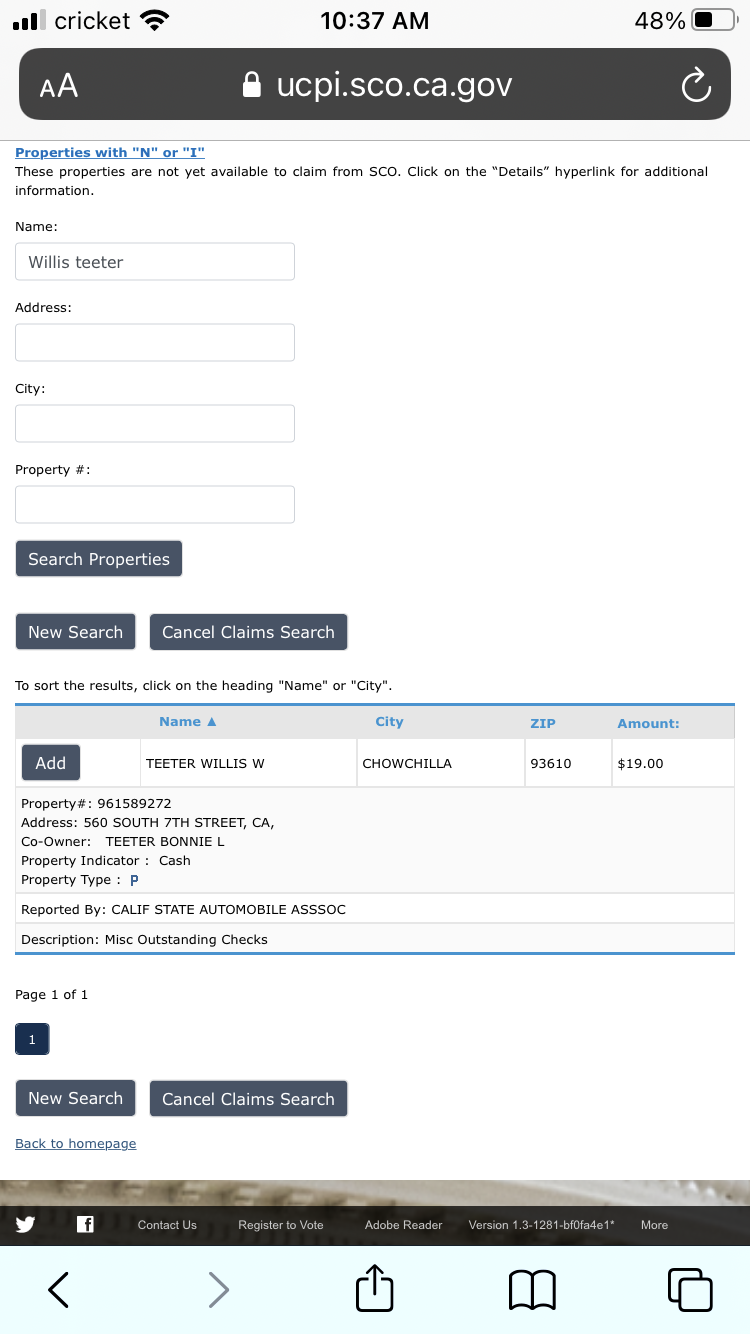Sort results by the City heading
Image resolution: width=750 pixels, height=1334 pixels.
tap(389, 722)
